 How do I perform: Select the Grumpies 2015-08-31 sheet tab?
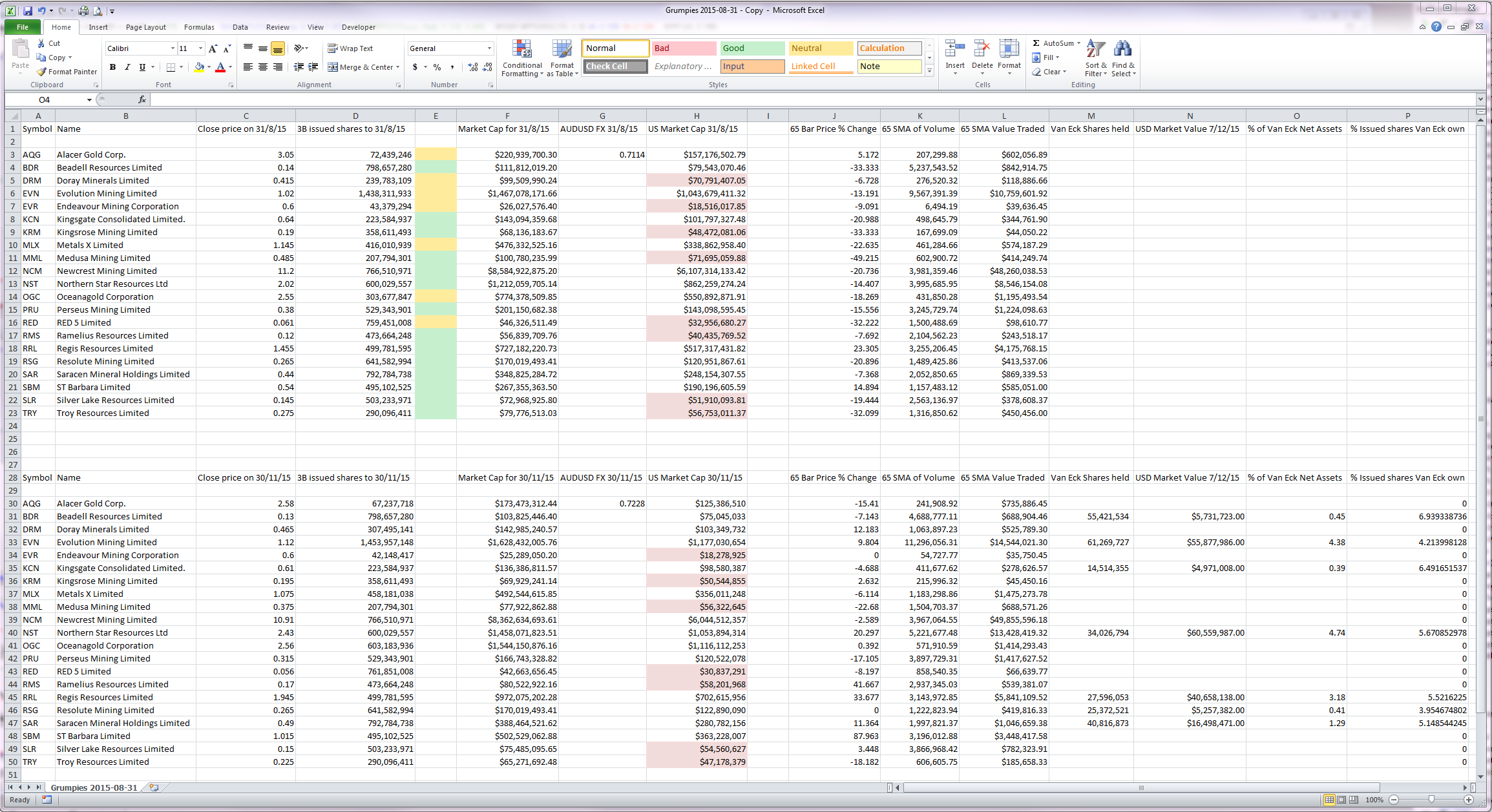pos(94,787)
